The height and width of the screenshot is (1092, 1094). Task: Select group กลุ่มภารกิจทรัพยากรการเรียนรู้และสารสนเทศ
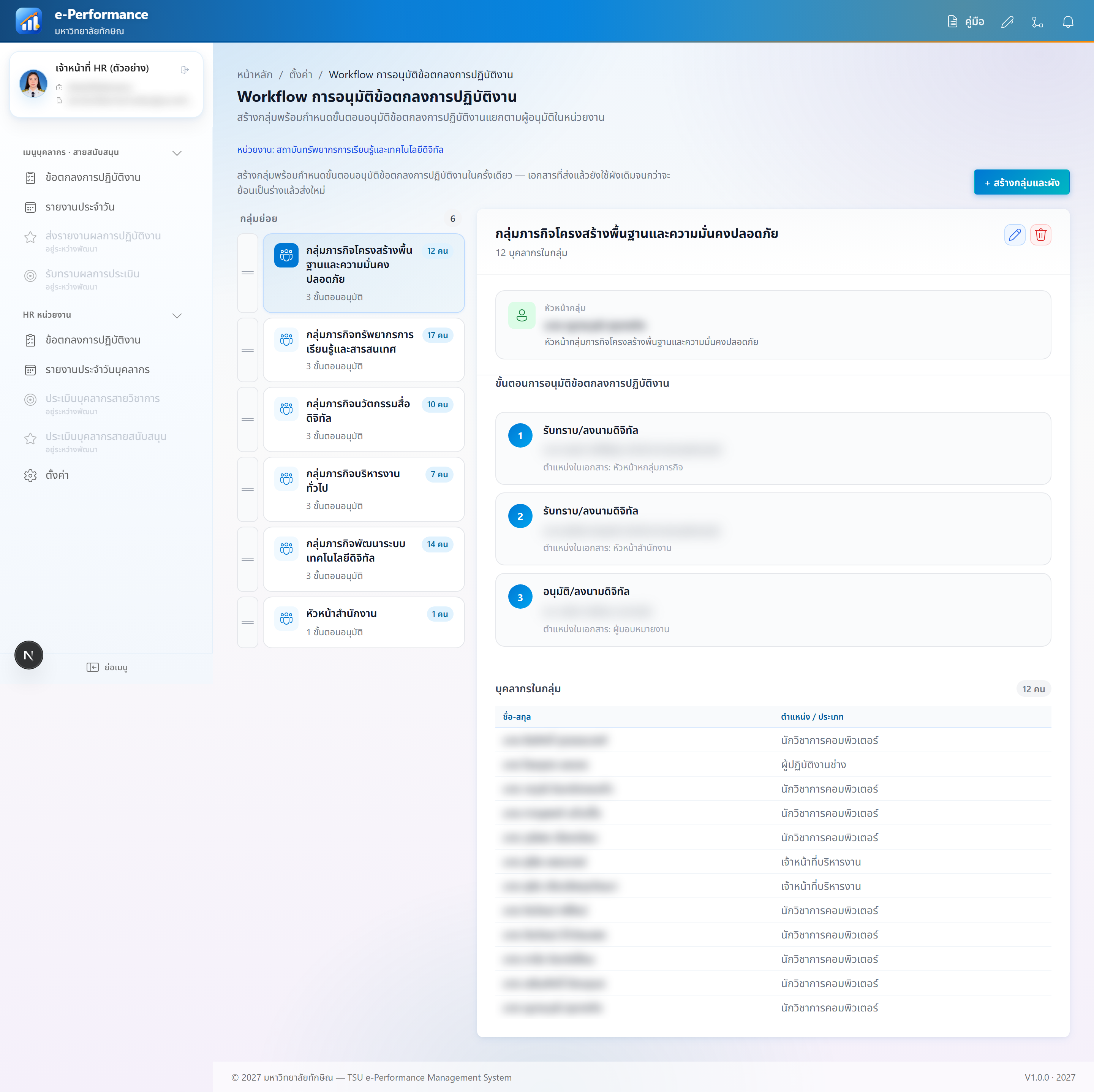click(364, 350)
